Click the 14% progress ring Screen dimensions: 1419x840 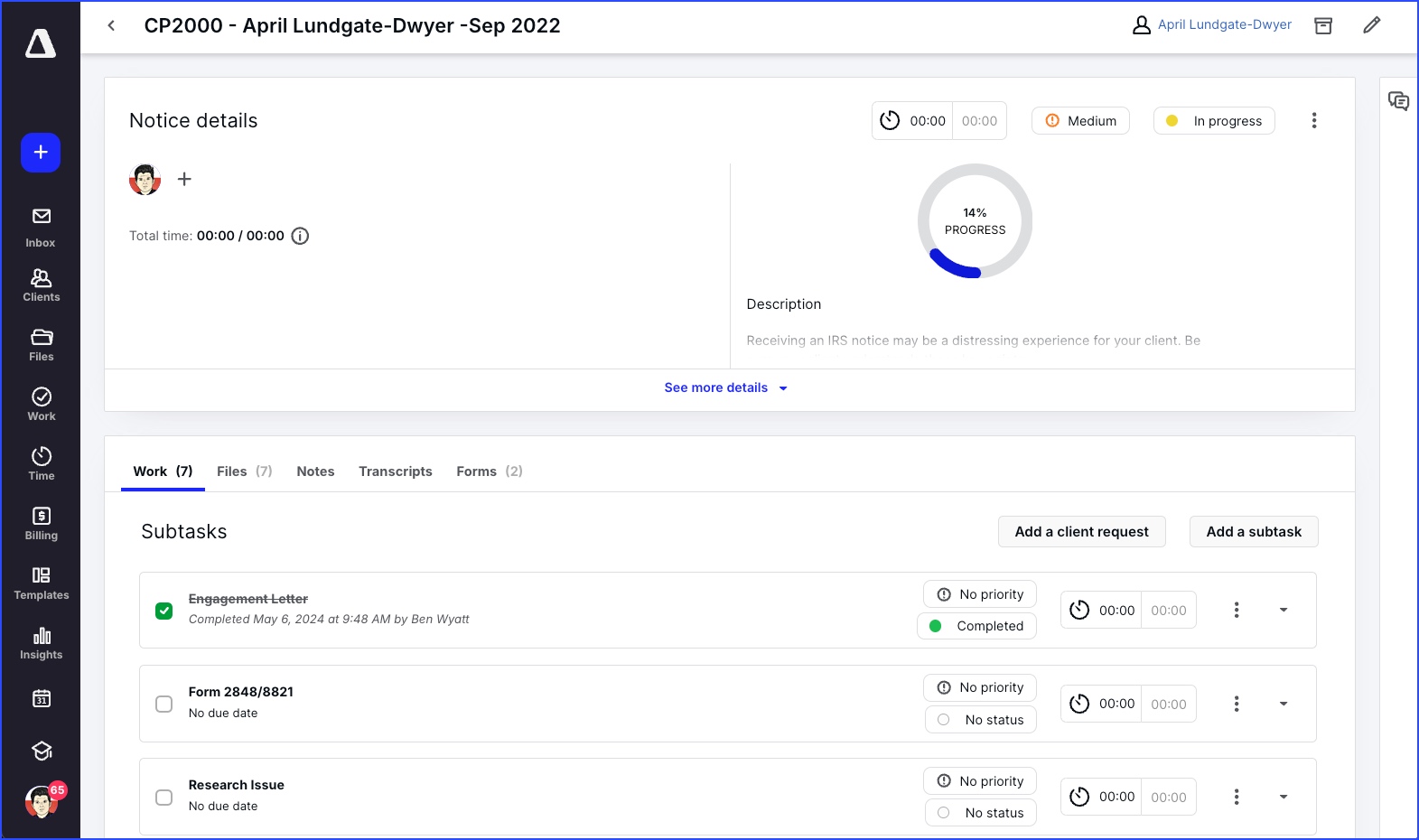click(975, 221)
